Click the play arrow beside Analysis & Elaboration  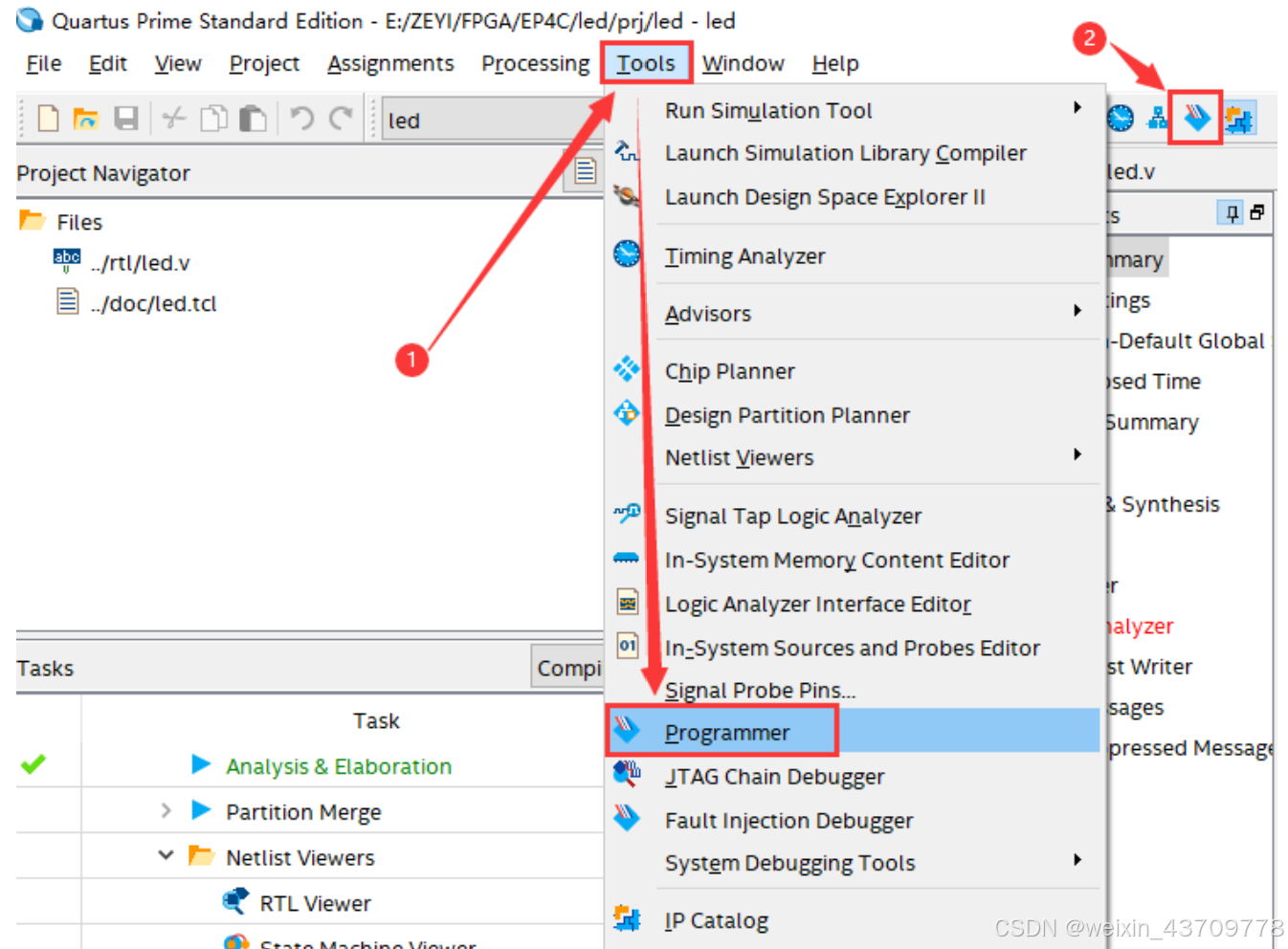coord(201,764)
